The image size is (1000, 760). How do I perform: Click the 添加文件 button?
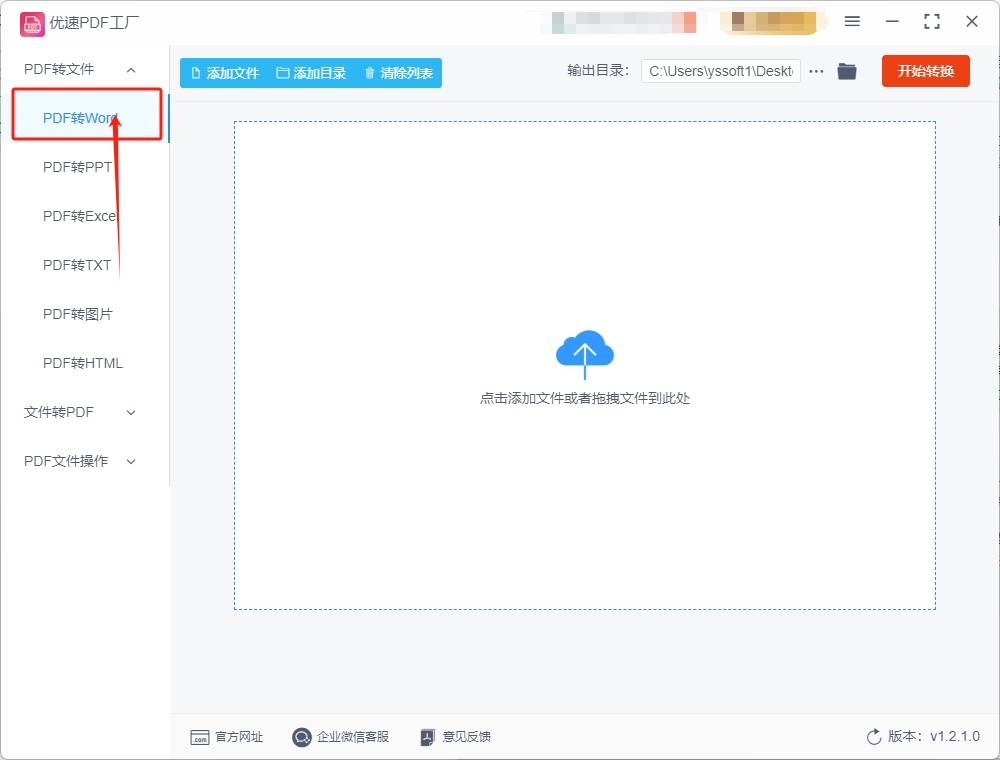click(225, 73)
